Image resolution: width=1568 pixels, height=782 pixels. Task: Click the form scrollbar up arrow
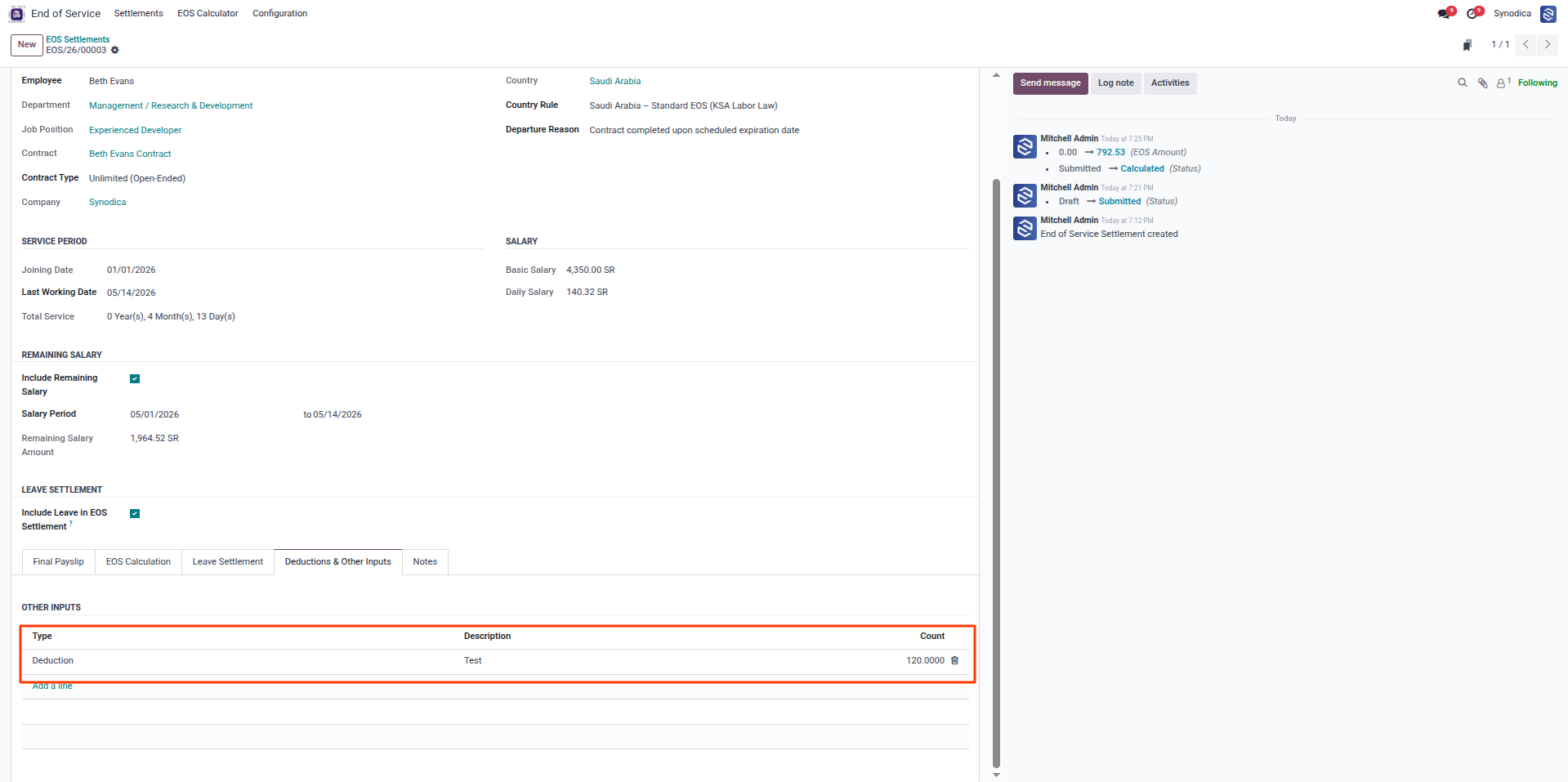995,75
